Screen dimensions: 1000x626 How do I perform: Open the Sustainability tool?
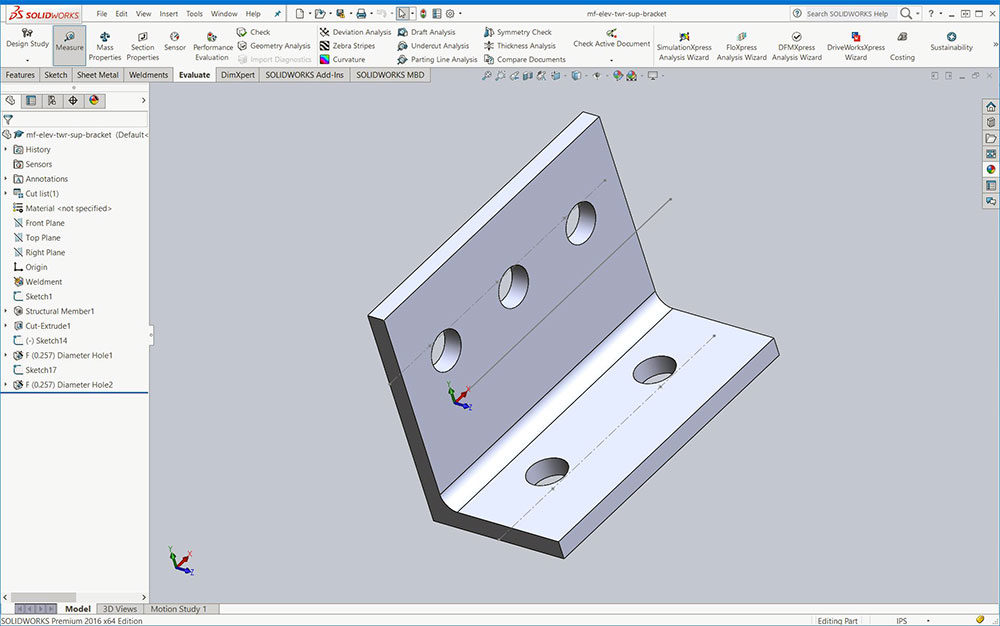coord(951,42)
